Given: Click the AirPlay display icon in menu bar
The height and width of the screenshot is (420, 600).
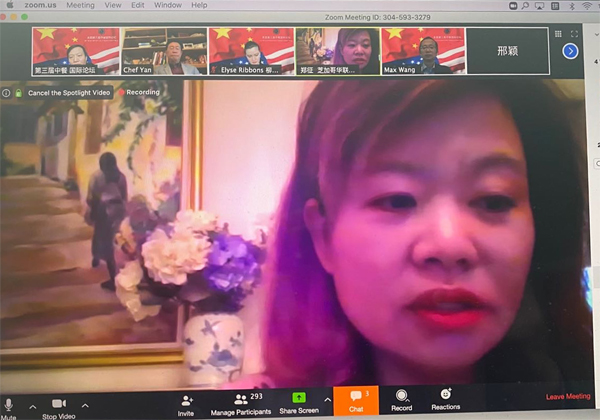Looking at the screenshot, I should (540, 6).
